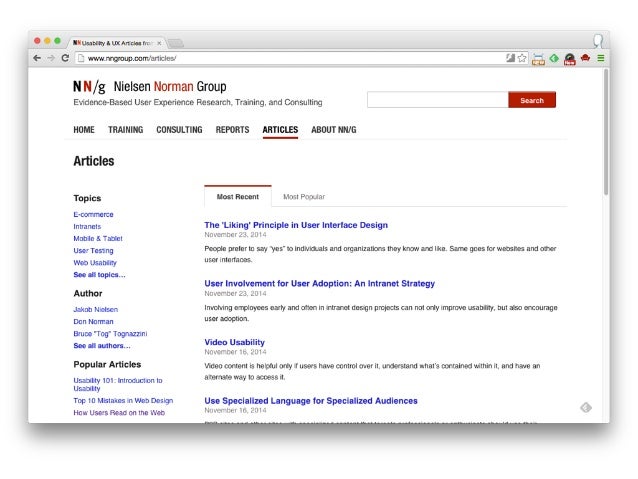638x479 pixels.
Task: Open How Users Read on the Web
Action: (119, 413)
